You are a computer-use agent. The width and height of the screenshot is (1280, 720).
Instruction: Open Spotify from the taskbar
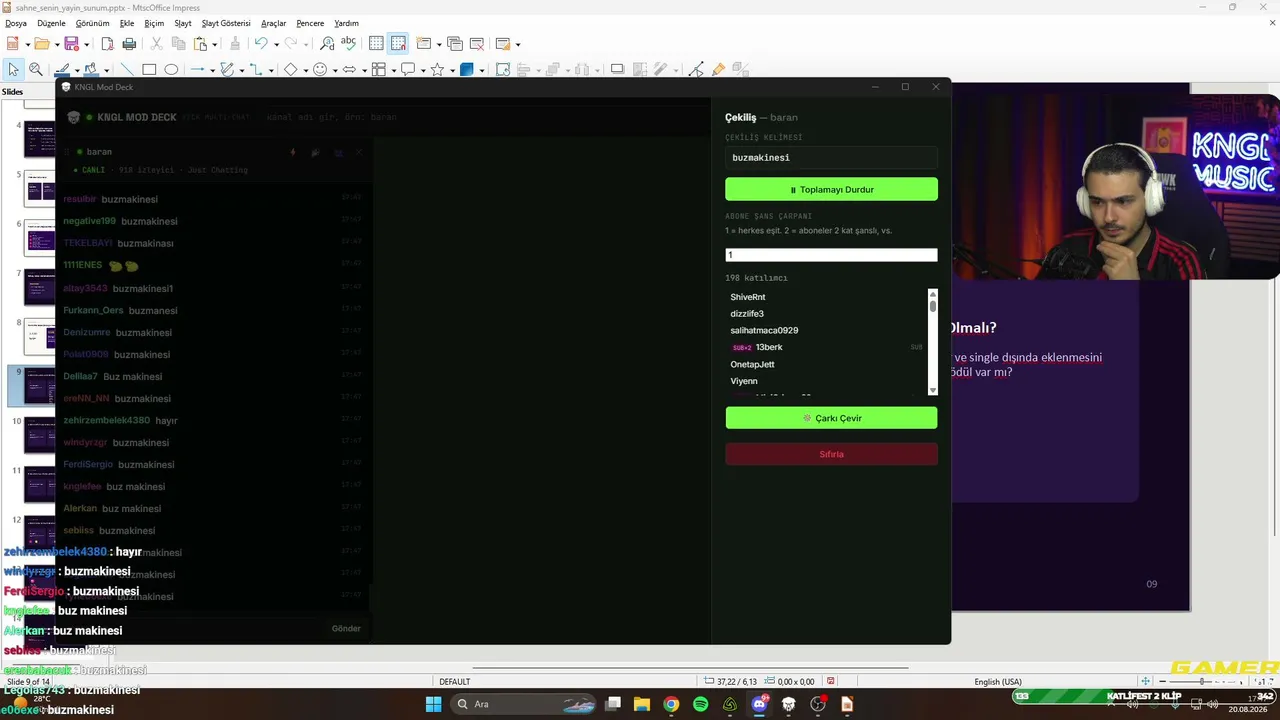pyautogui.click(x=700, y=704)
